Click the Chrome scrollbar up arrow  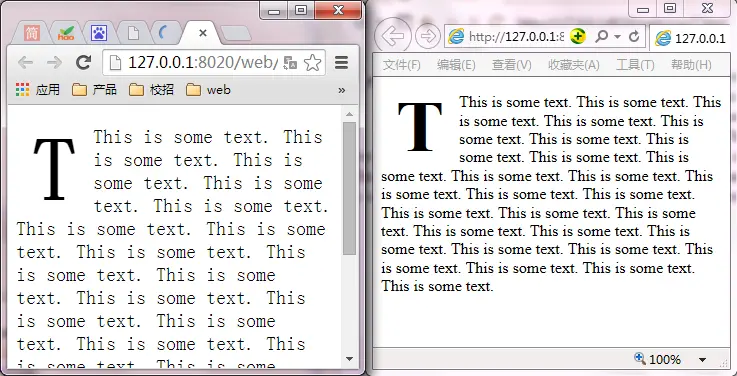pyautogui.click(x=349, y=113)
